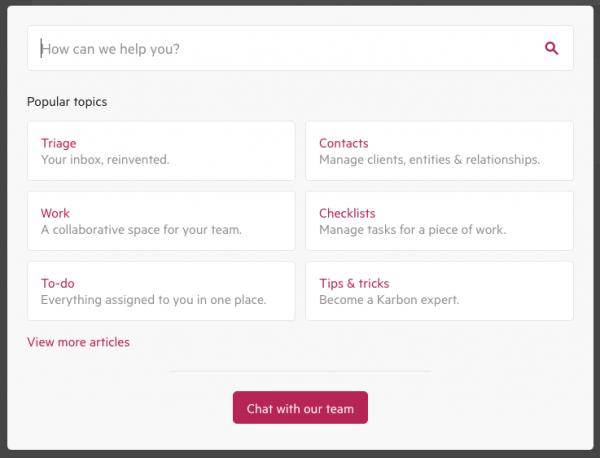
Task: Click the text cursor in the search box
Action: (x=41, y=48)
